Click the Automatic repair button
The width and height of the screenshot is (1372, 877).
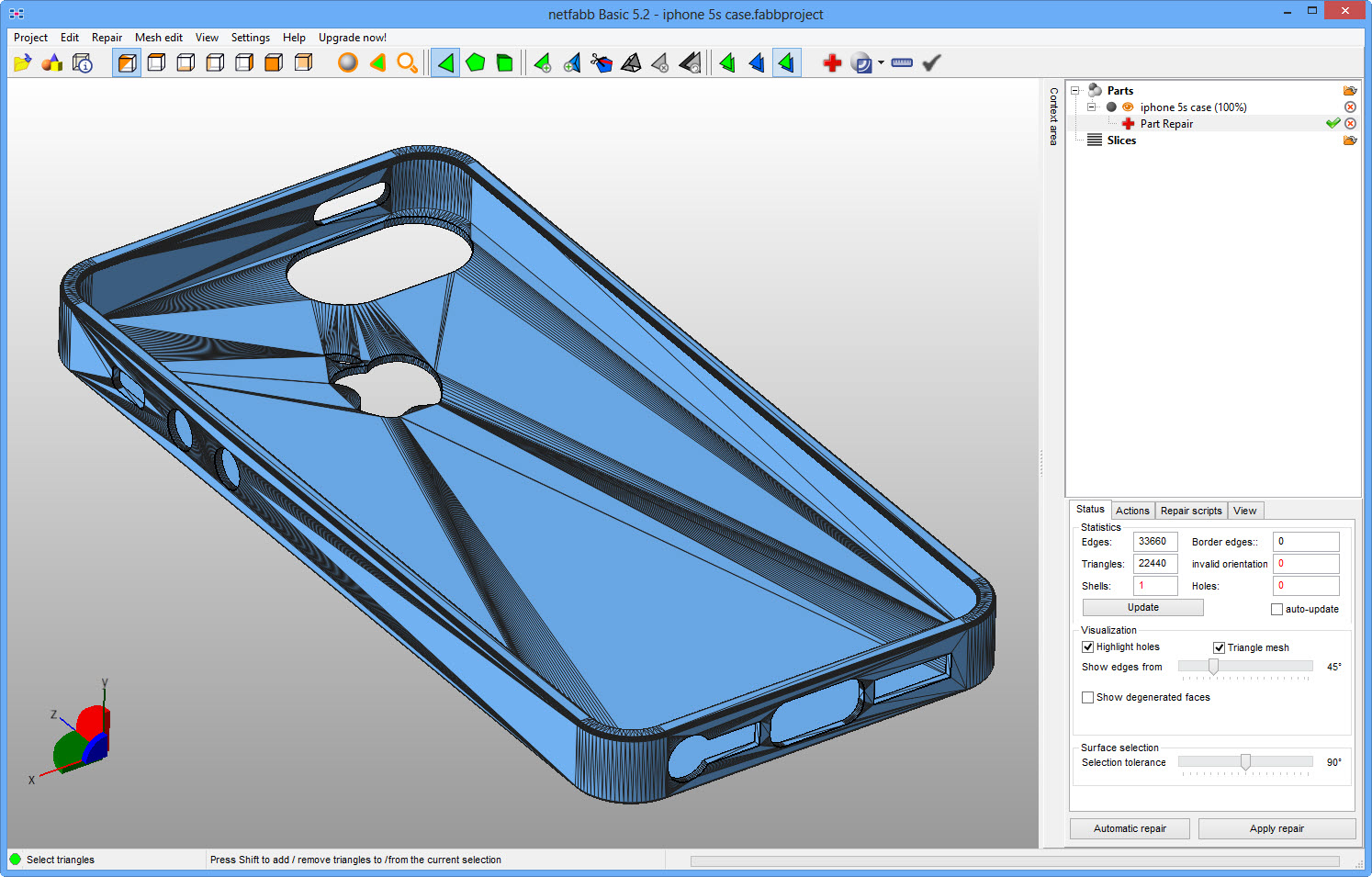[x=1130, y=828]
